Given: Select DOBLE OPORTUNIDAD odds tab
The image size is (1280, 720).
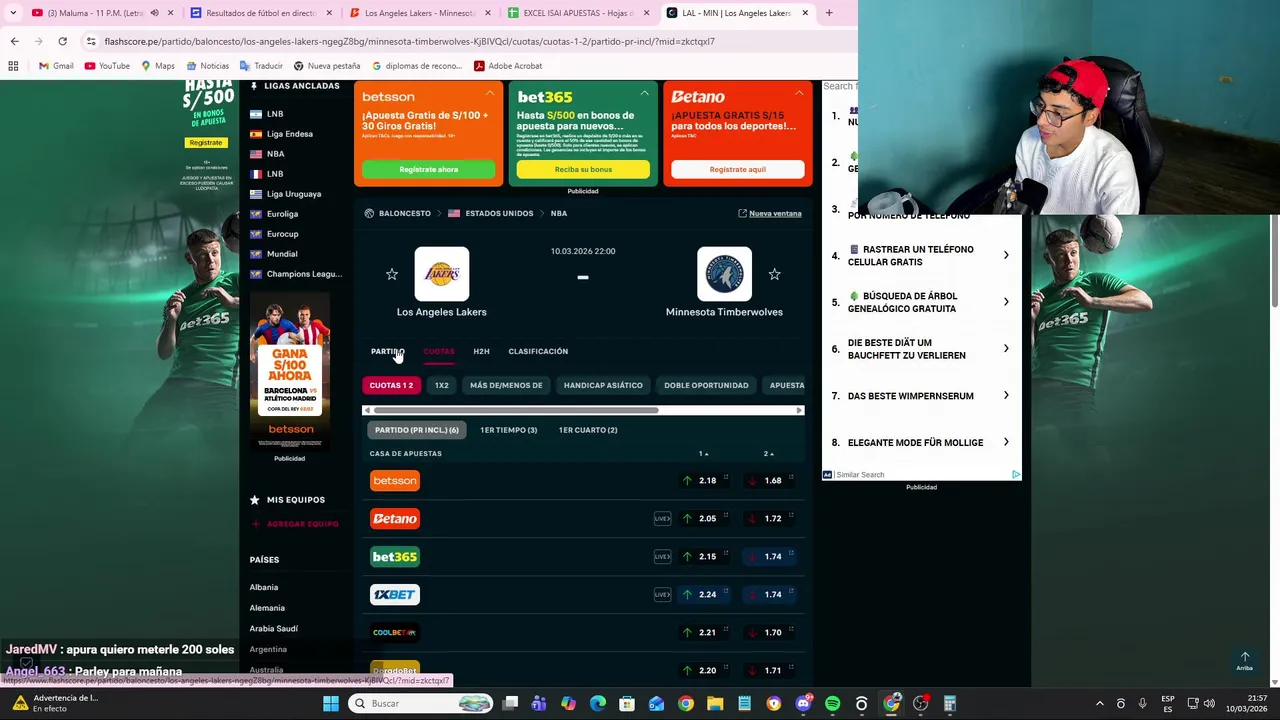Looking at the screenshot, I should click(706, 385).
